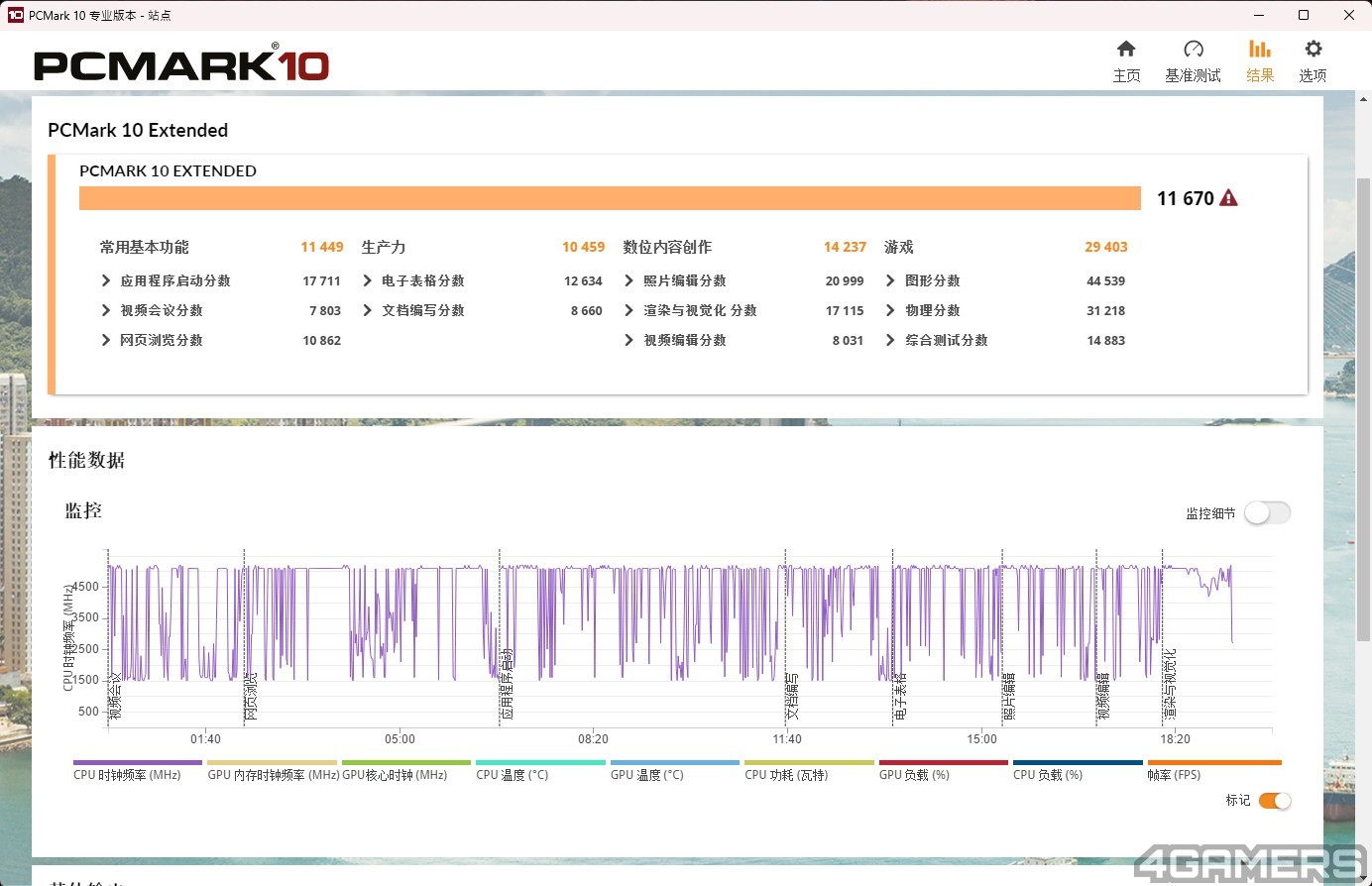This screenshot has height=886, width=1372.
Task: Click the 照片编辑 marker on the chart
Action: (x=1010, y=695)
